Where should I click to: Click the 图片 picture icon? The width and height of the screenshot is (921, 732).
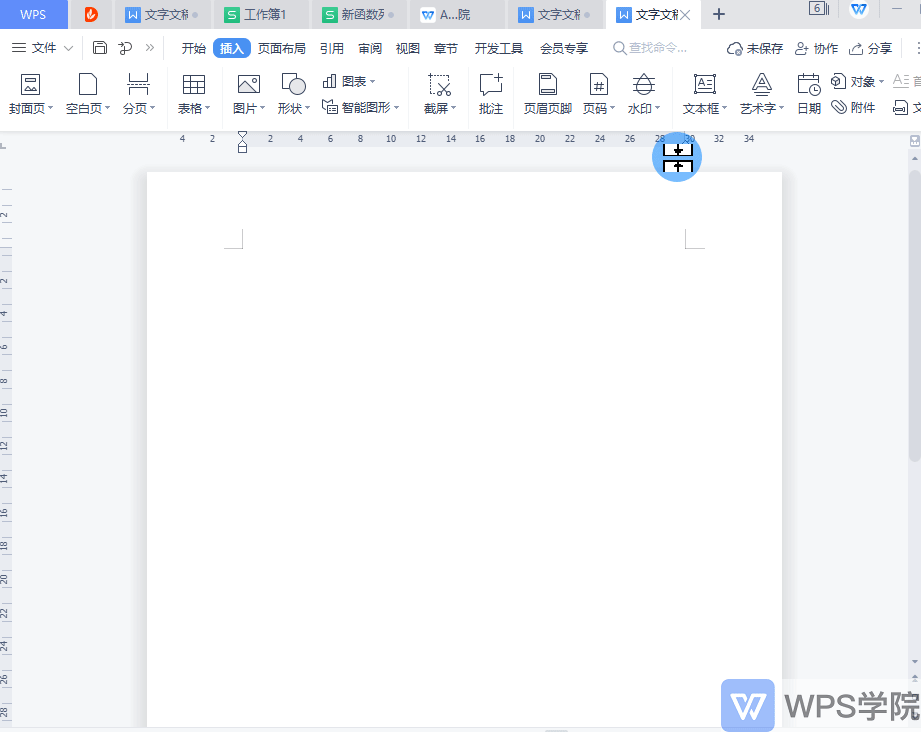coord(248,85)
